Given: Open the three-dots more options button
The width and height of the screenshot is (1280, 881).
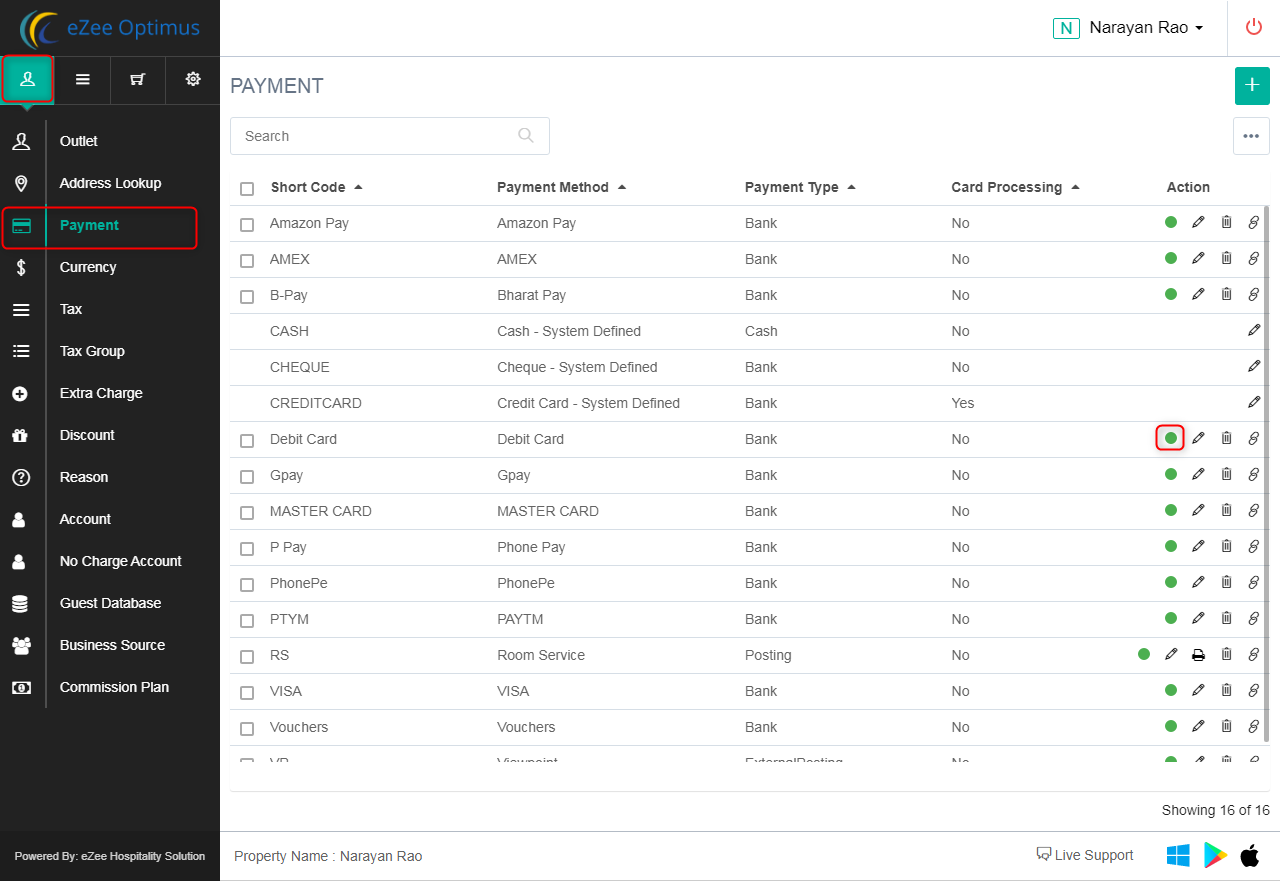Looking at the screenshot, I should click(1251, 136).
